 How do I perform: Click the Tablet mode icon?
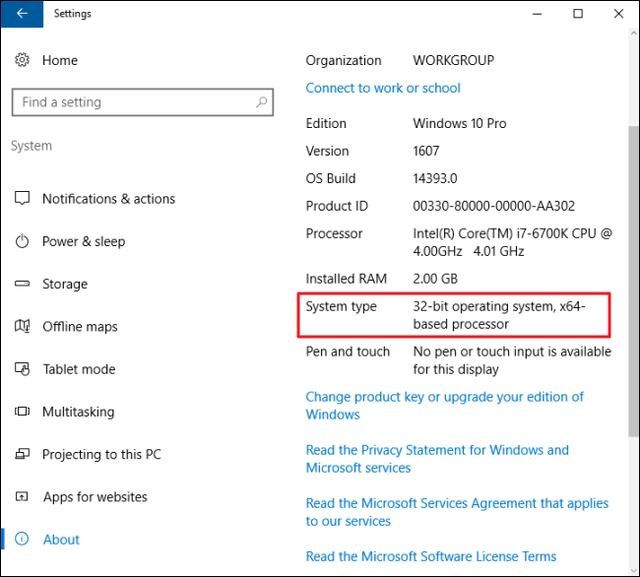[22, 369]
